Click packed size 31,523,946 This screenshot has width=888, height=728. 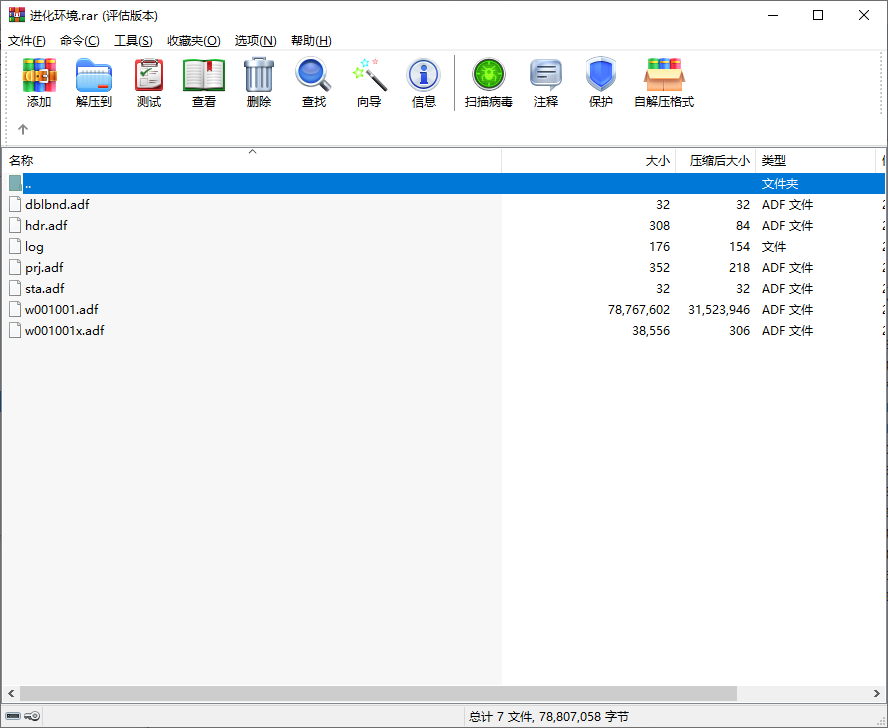719,309
